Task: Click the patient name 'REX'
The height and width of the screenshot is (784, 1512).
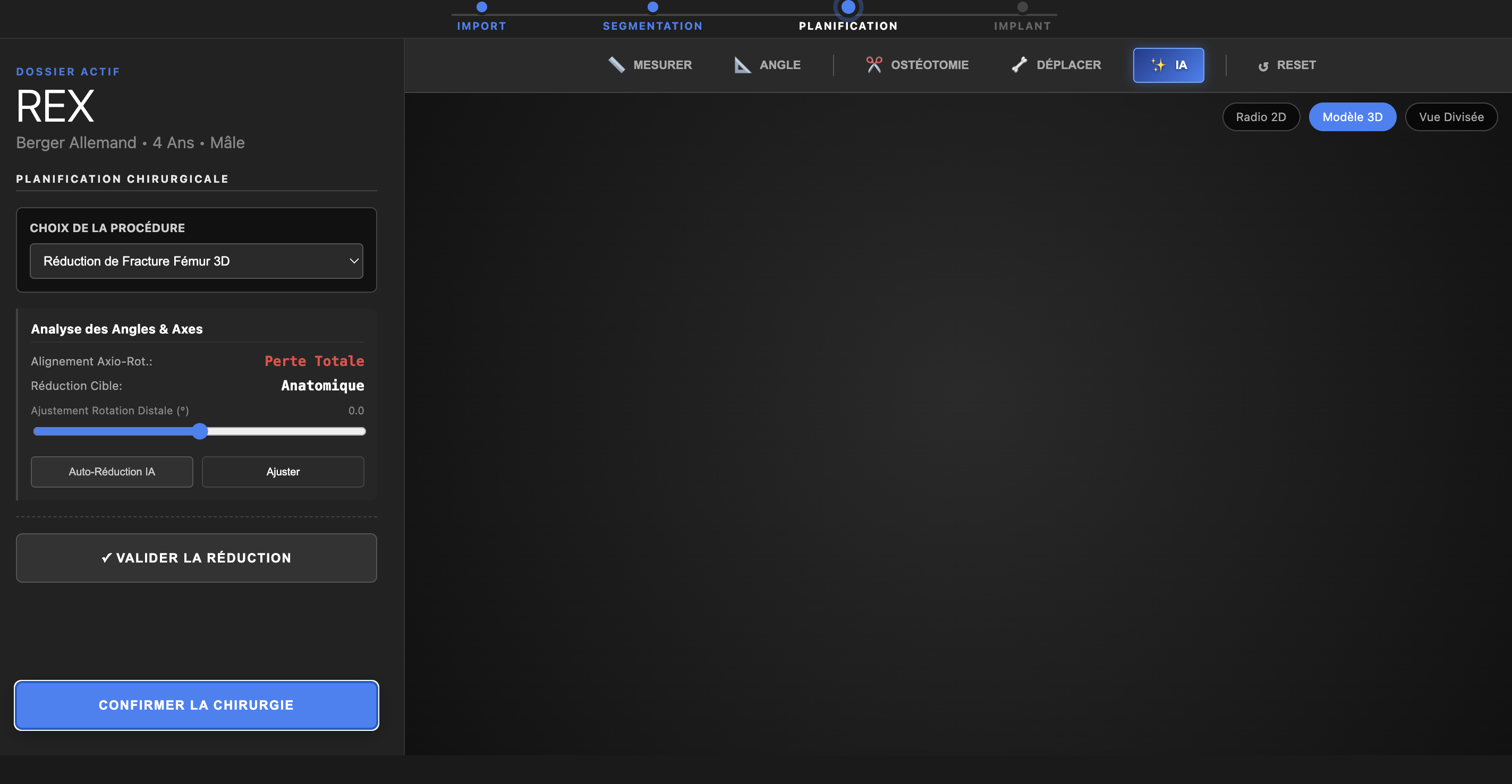Action: [55, 106]
